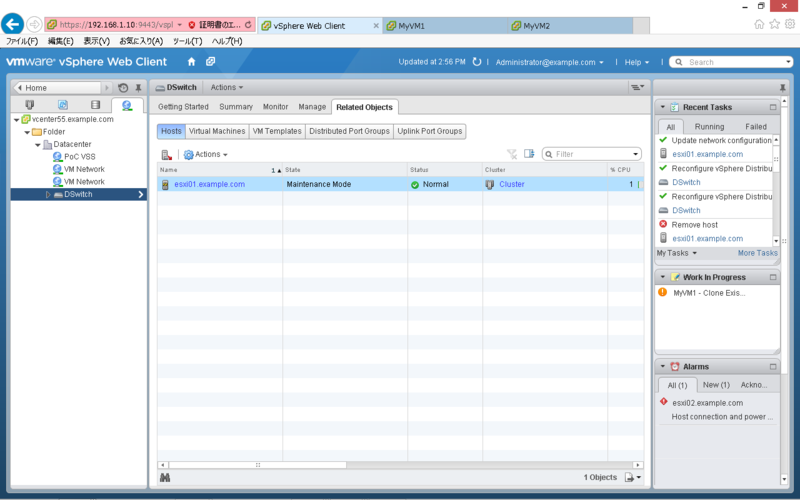This screenshot has width=800, height=500.
Task: Open the My Tasks dropdown
Action: click(677, 253)
